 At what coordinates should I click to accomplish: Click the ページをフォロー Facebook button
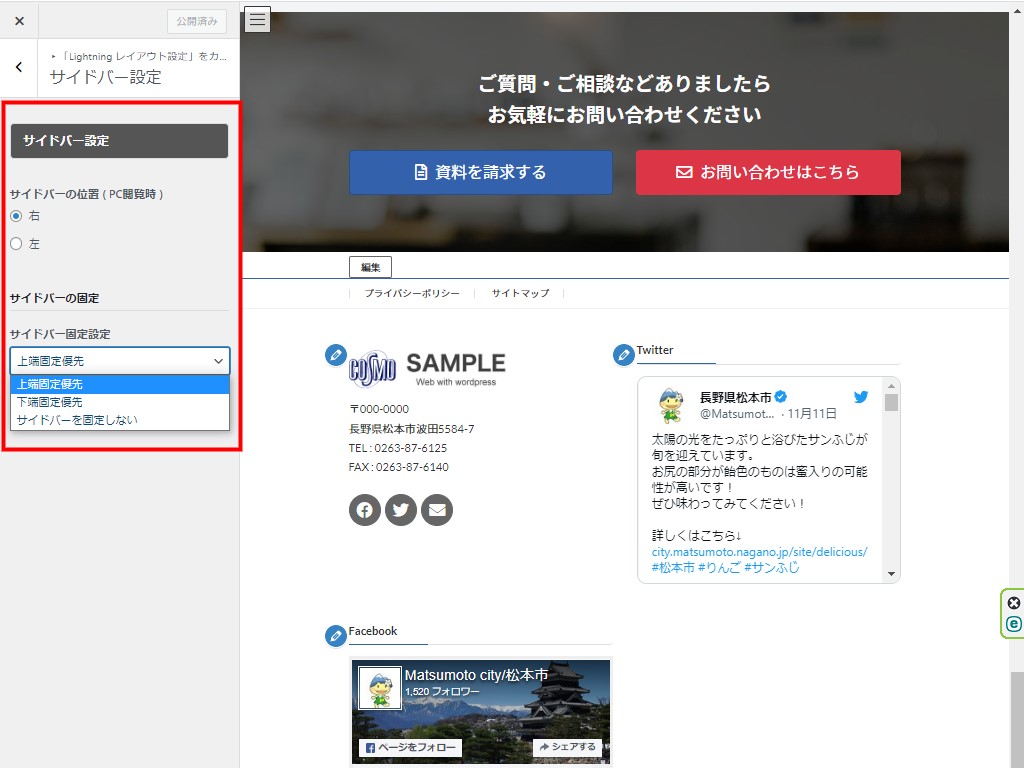pos(409,748)
